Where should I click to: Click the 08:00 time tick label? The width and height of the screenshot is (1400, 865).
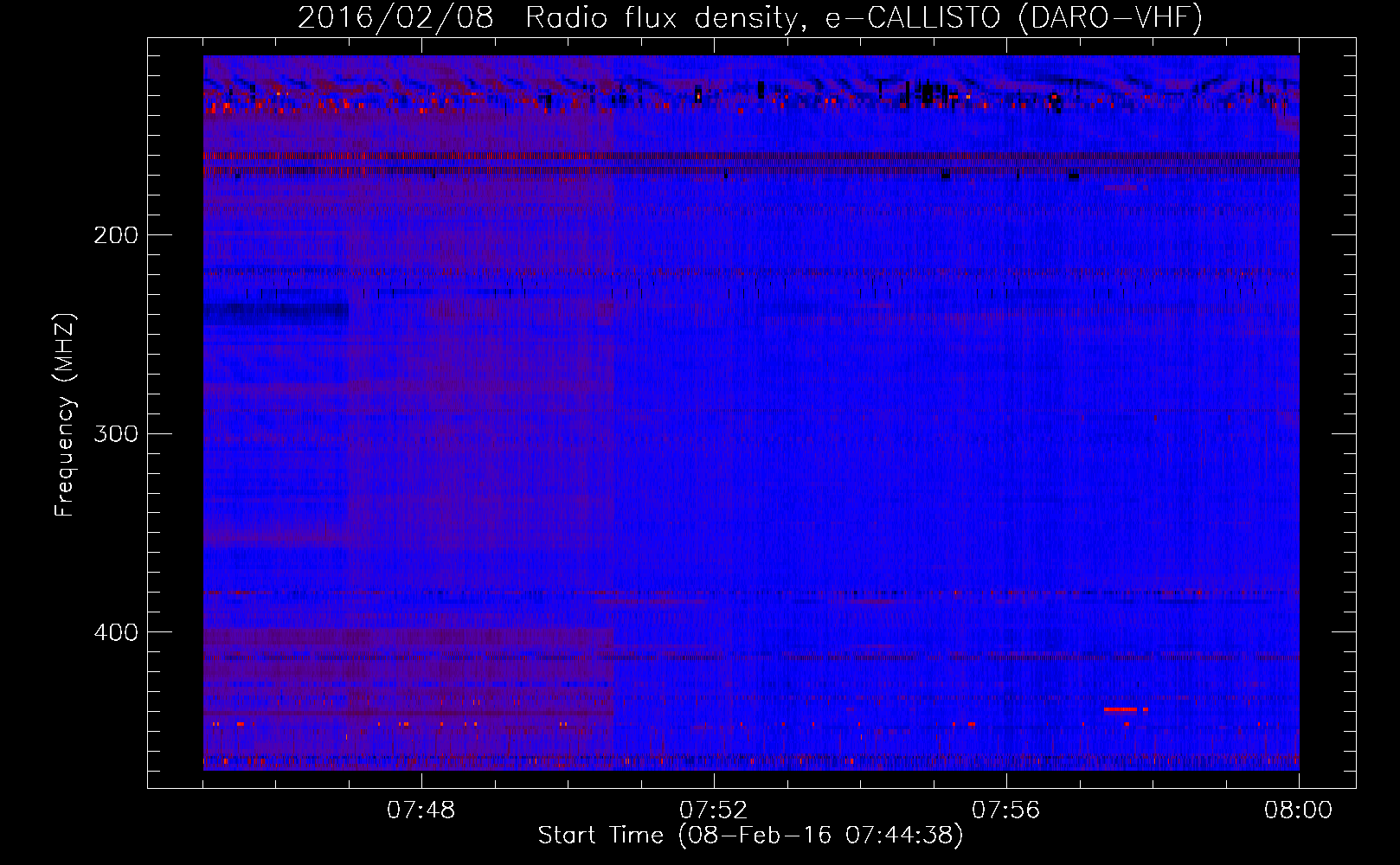1298,811
